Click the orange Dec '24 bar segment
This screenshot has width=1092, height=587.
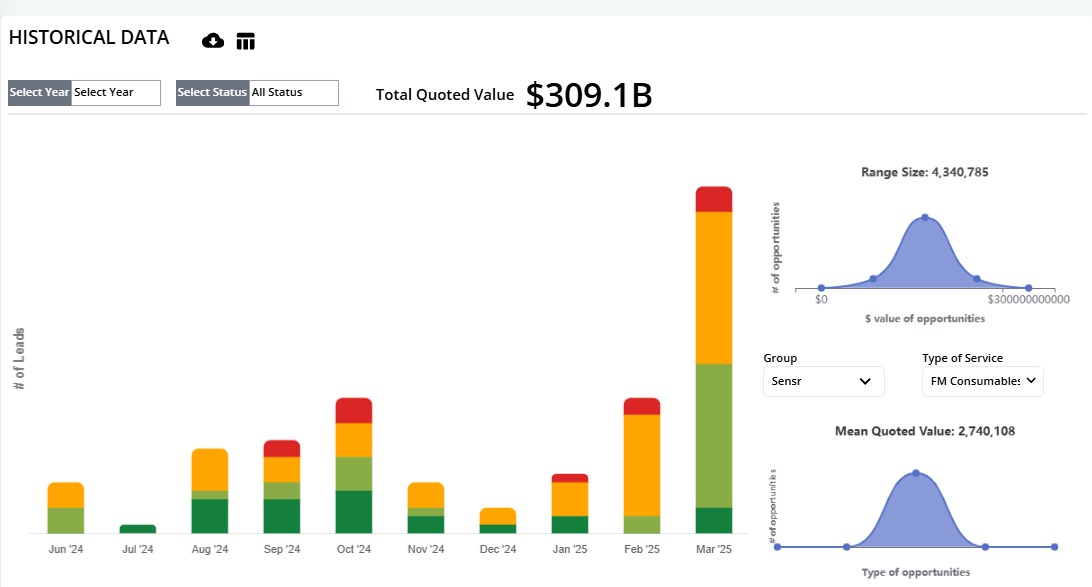tap(498, 516)
